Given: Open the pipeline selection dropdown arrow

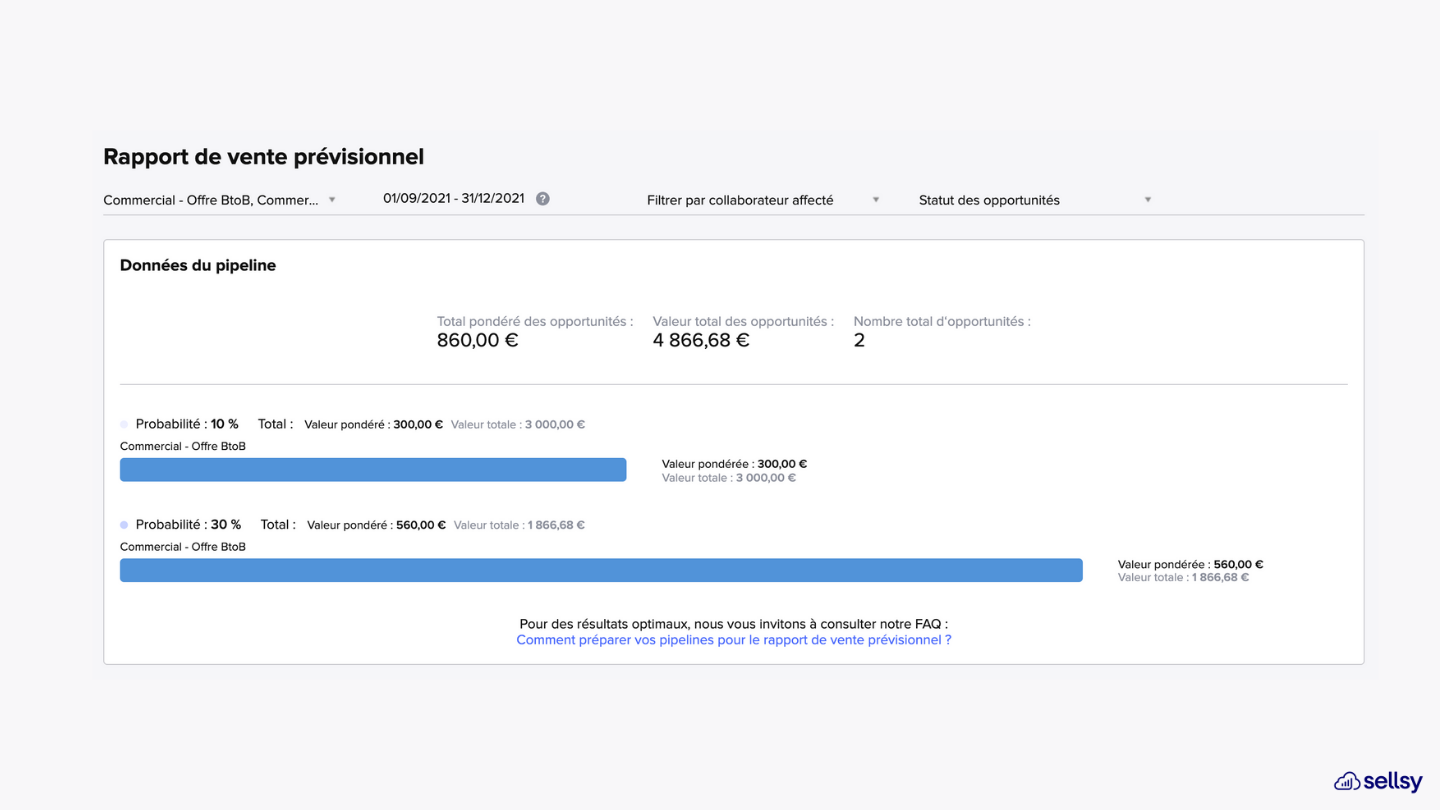Looking at the screenshot, I should tap(332, 200).
